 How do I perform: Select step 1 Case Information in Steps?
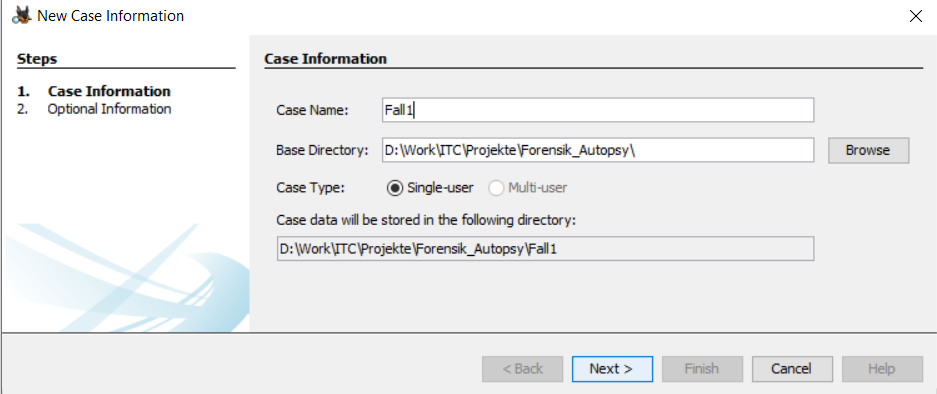(x=94, y=91)
